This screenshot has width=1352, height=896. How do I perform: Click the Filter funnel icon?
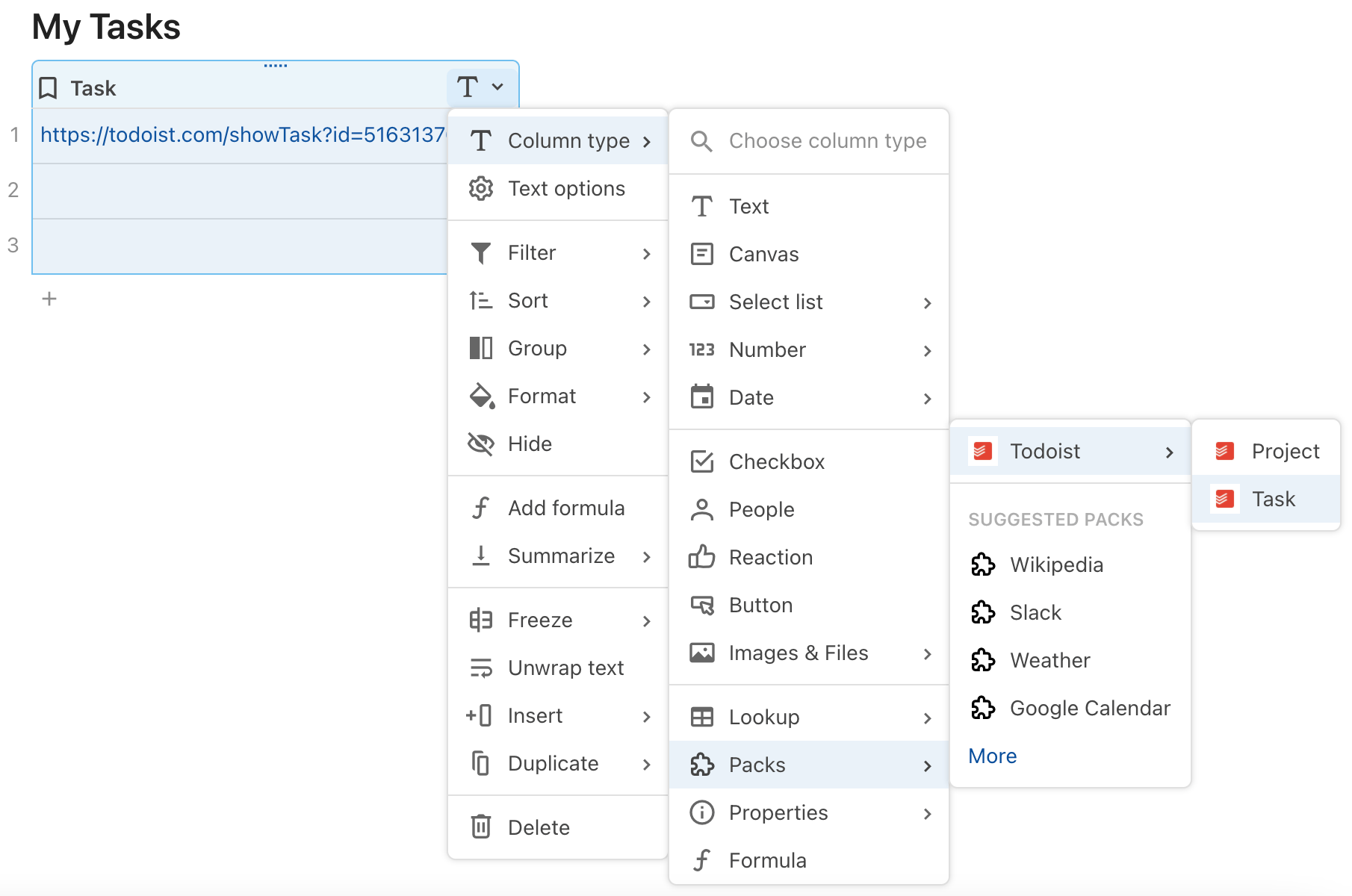481,253
